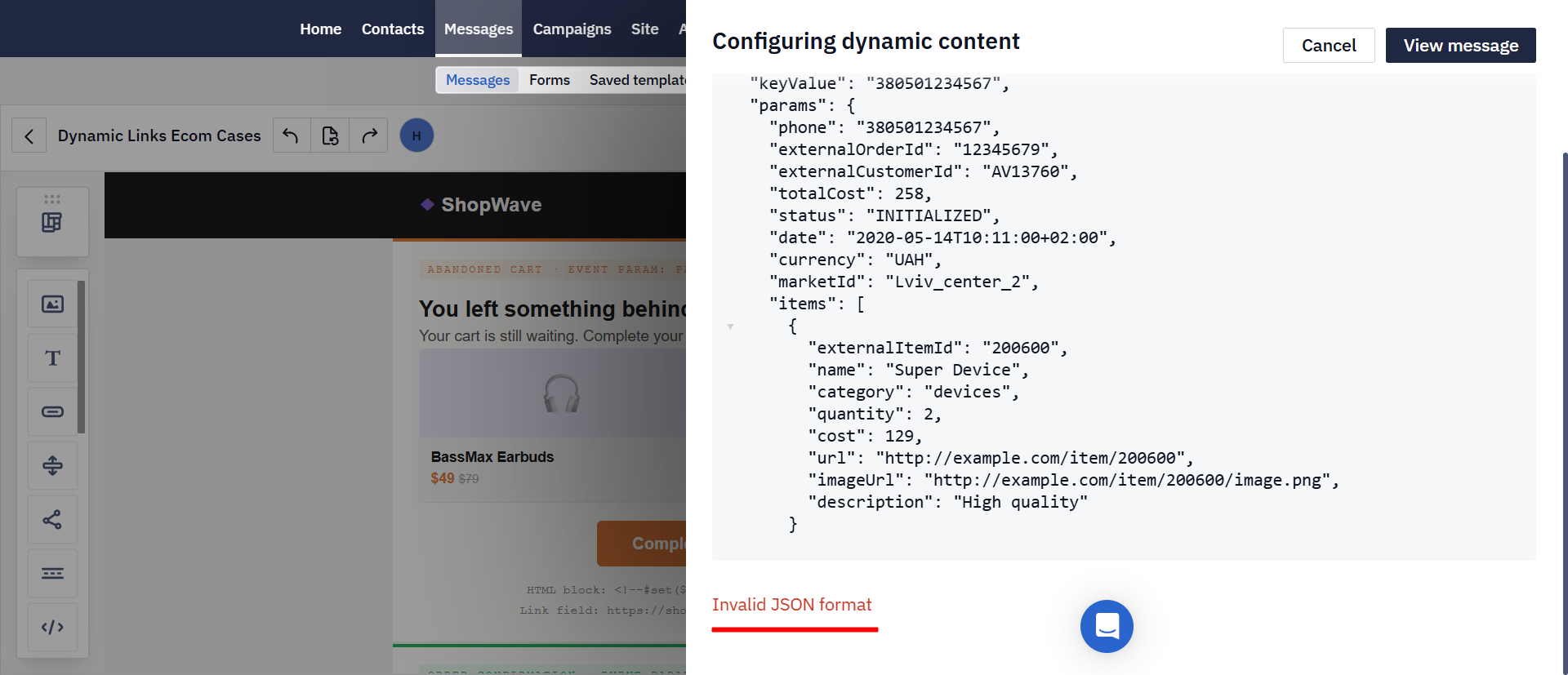Click the "name": "Super Device" line

tap(918, 370)
